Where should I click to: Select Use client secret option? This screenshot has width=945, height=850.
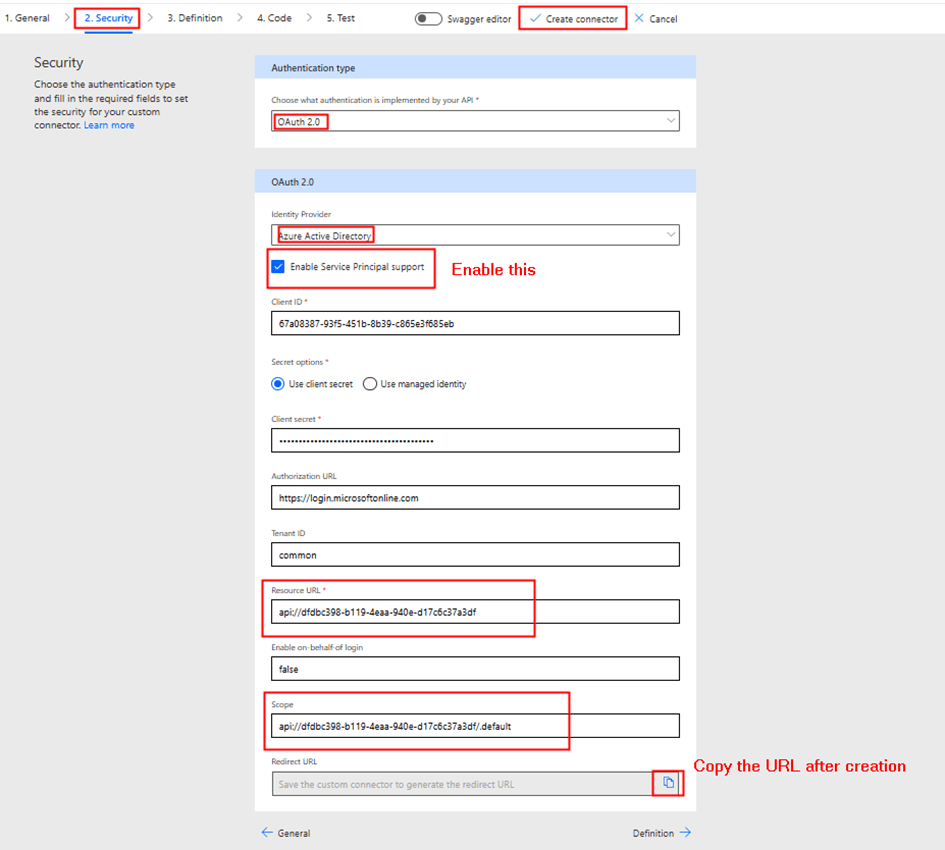coord(278,384)
